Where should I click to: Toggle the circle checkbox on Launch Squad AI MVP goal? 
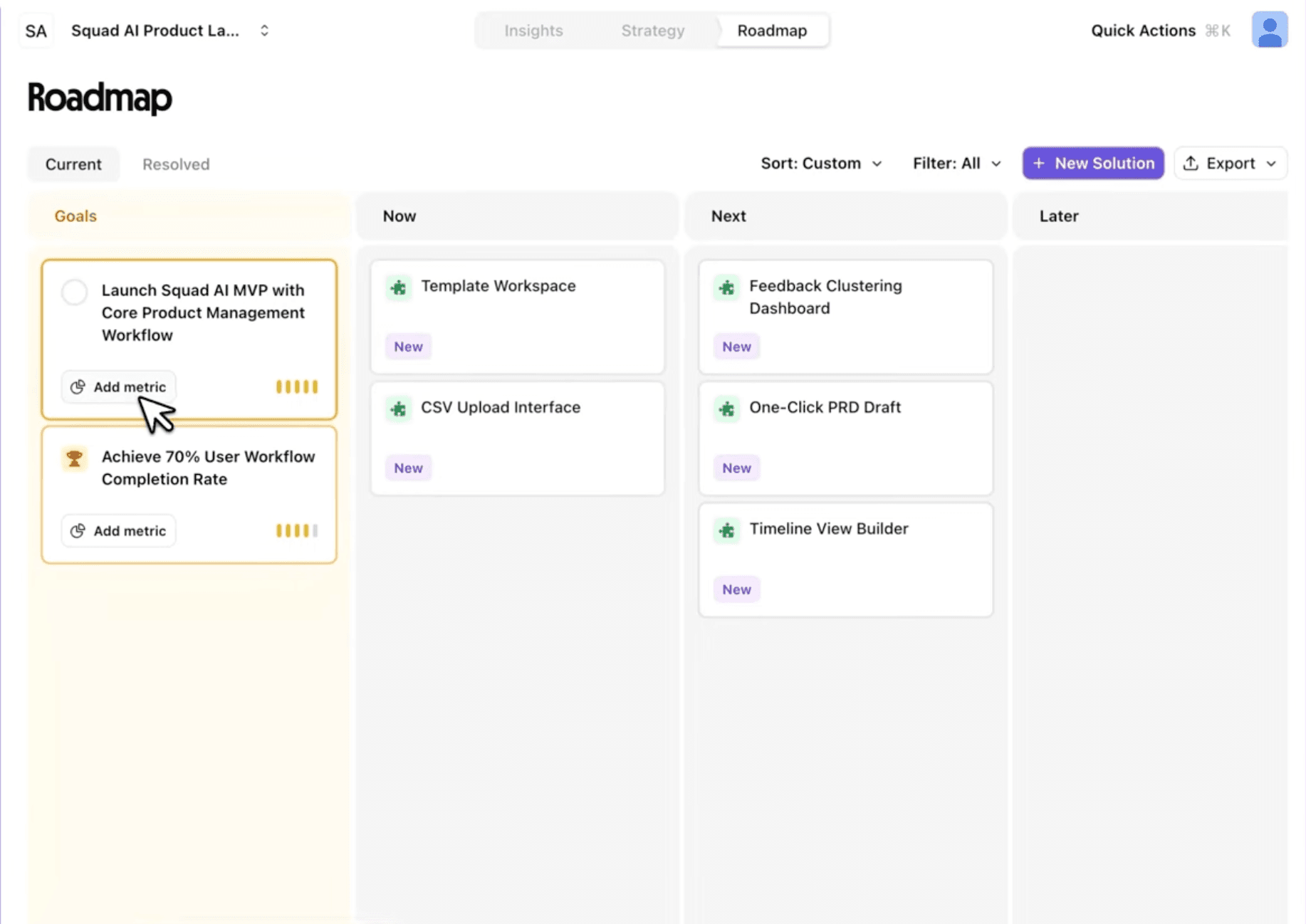(74, 292)
